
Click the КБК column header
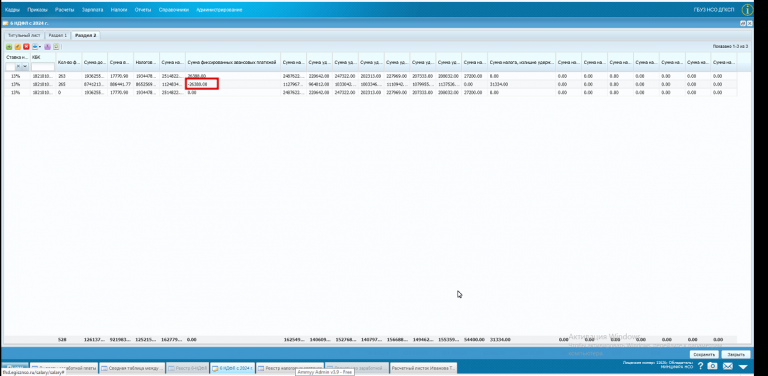[43, 57]
